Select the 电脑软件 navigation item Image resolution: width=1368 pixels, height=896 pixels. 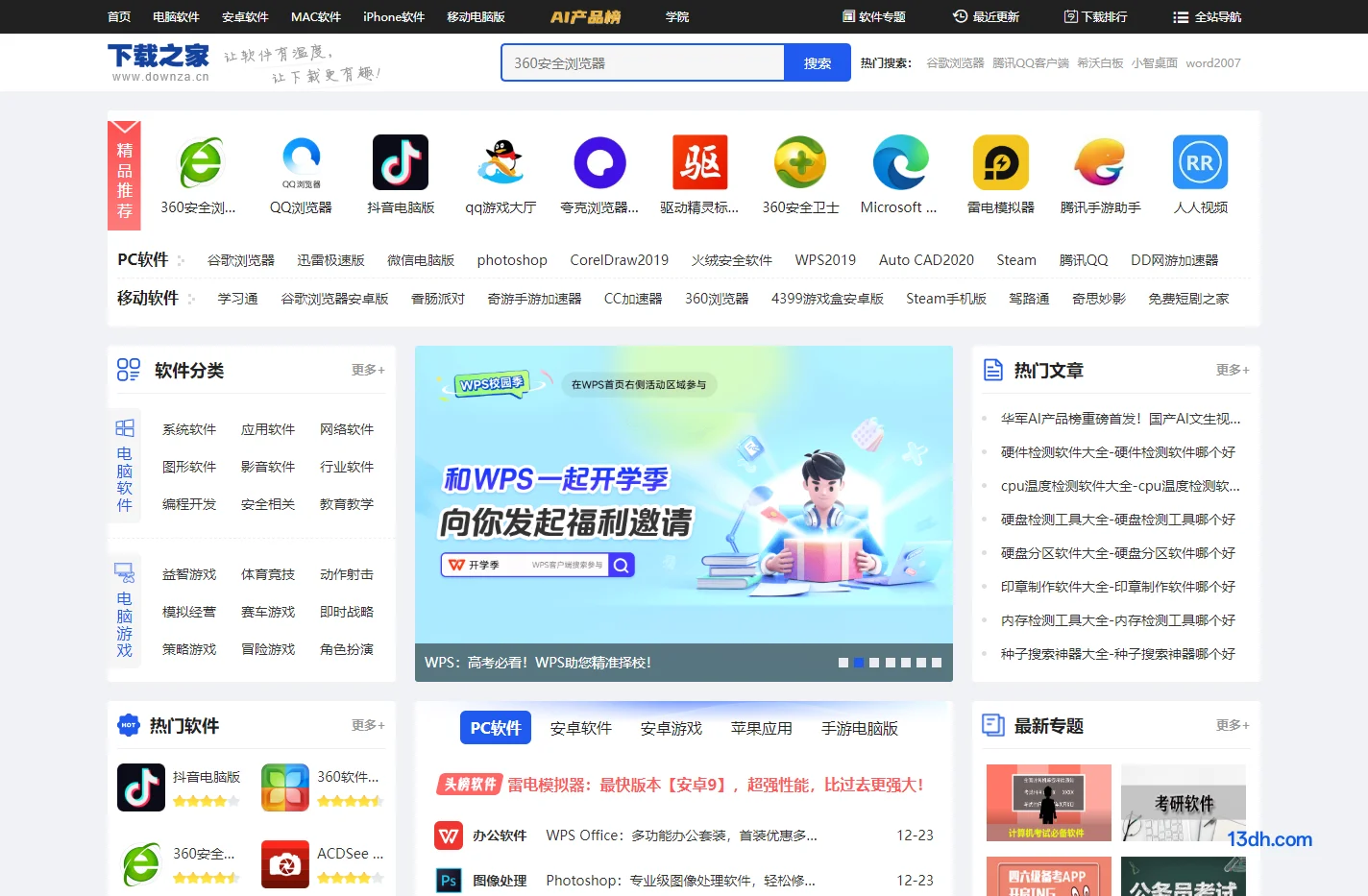tap(176, 16)
